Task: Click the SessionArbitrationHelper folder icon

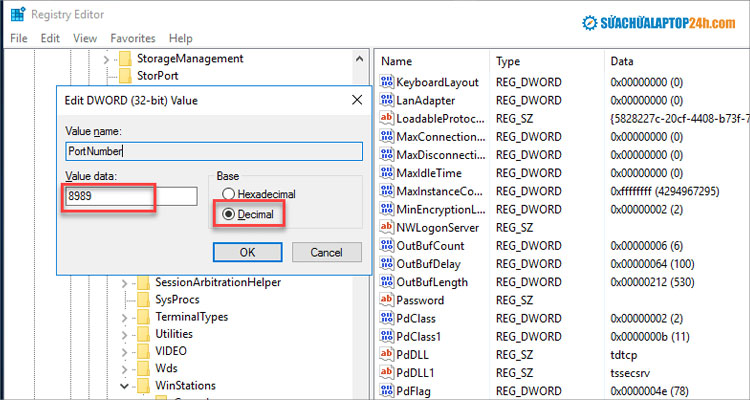Action: click(x=143, y=283)
